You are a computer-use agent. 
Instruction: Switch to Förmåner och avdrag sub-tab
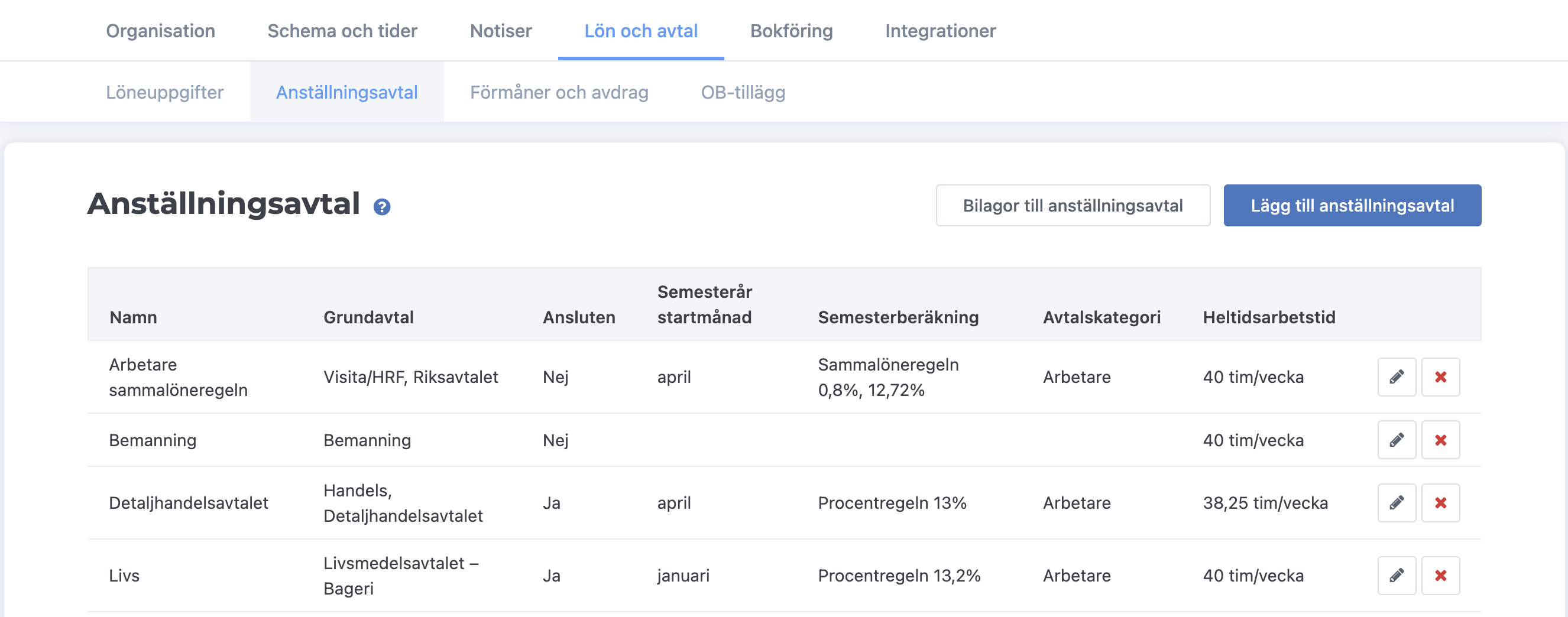point(559,92)
